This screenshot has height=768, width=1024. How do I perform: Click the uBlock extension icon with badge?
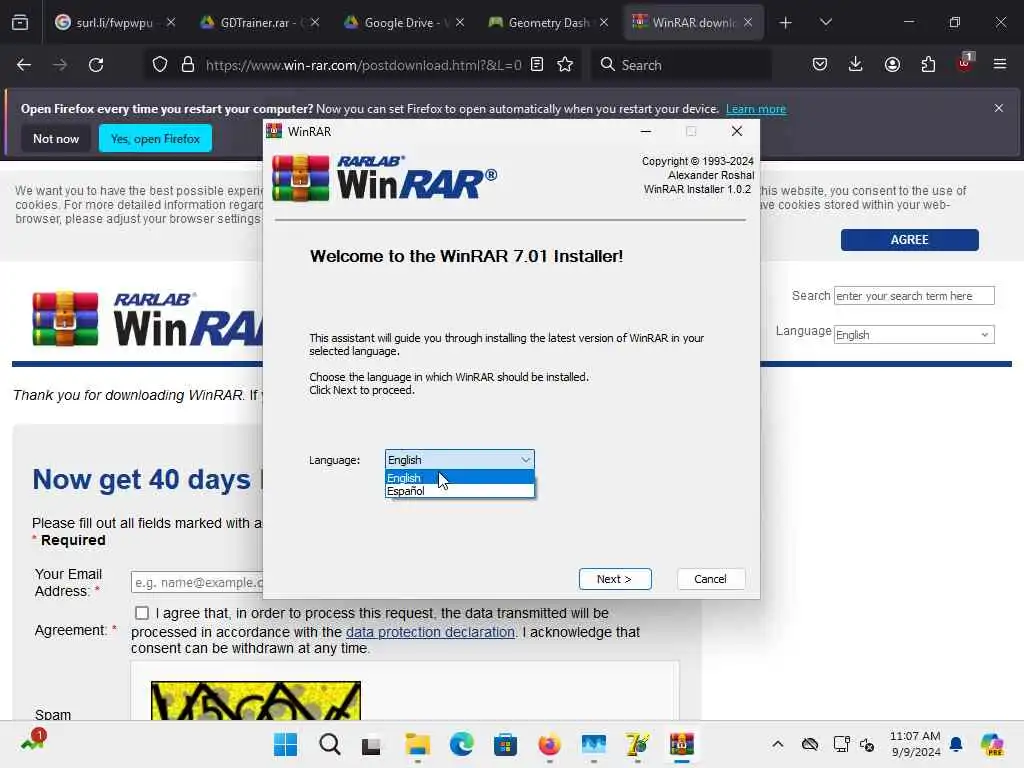[x=965, y=63]
